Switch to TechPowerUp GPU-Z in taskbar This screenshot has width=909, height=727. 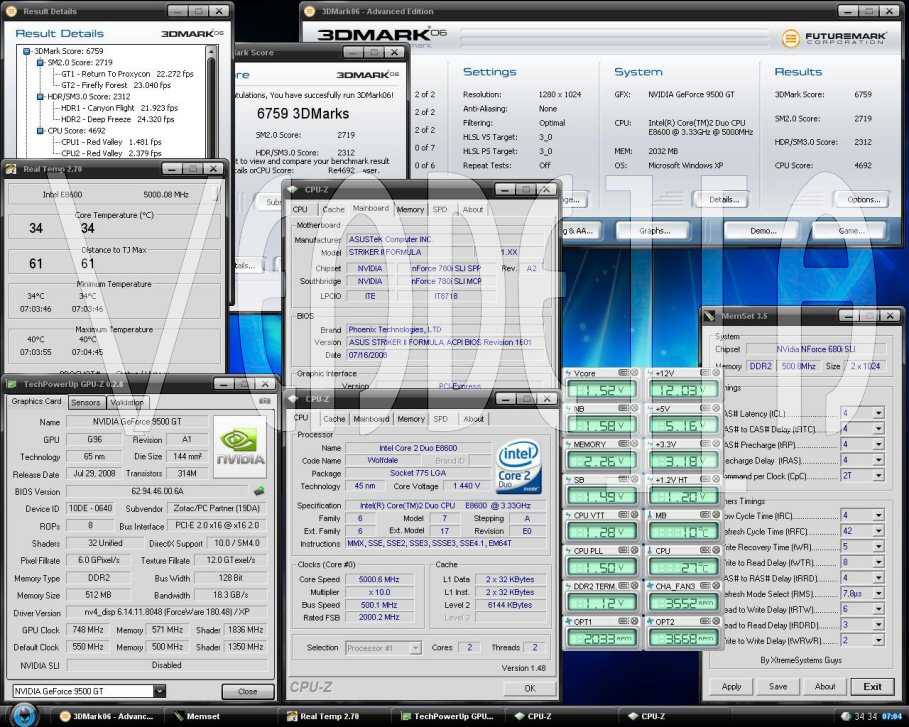point(448,717)
